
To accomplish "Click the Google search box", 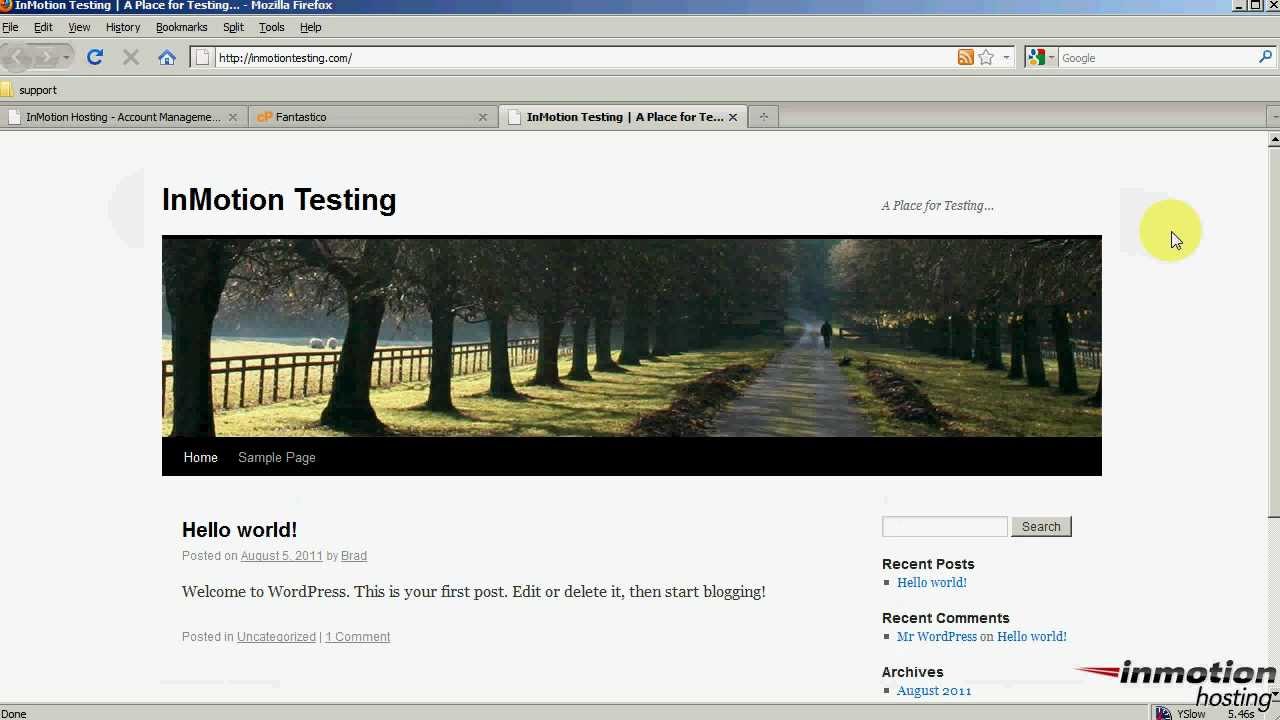I will [x=1157, y=58].
